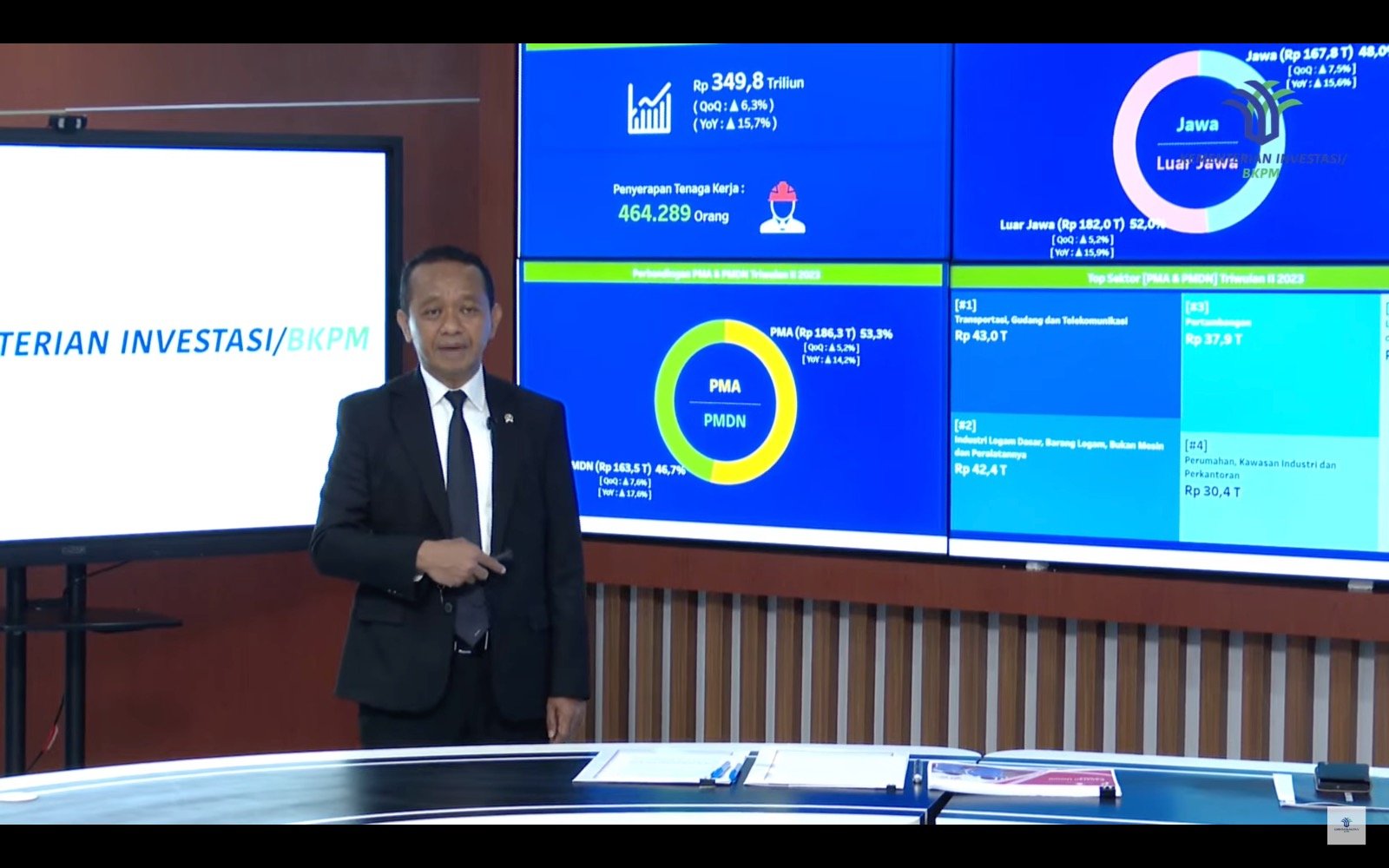Click the Perbandingan PMA & PMDN header bar

(x=729, y=274)
